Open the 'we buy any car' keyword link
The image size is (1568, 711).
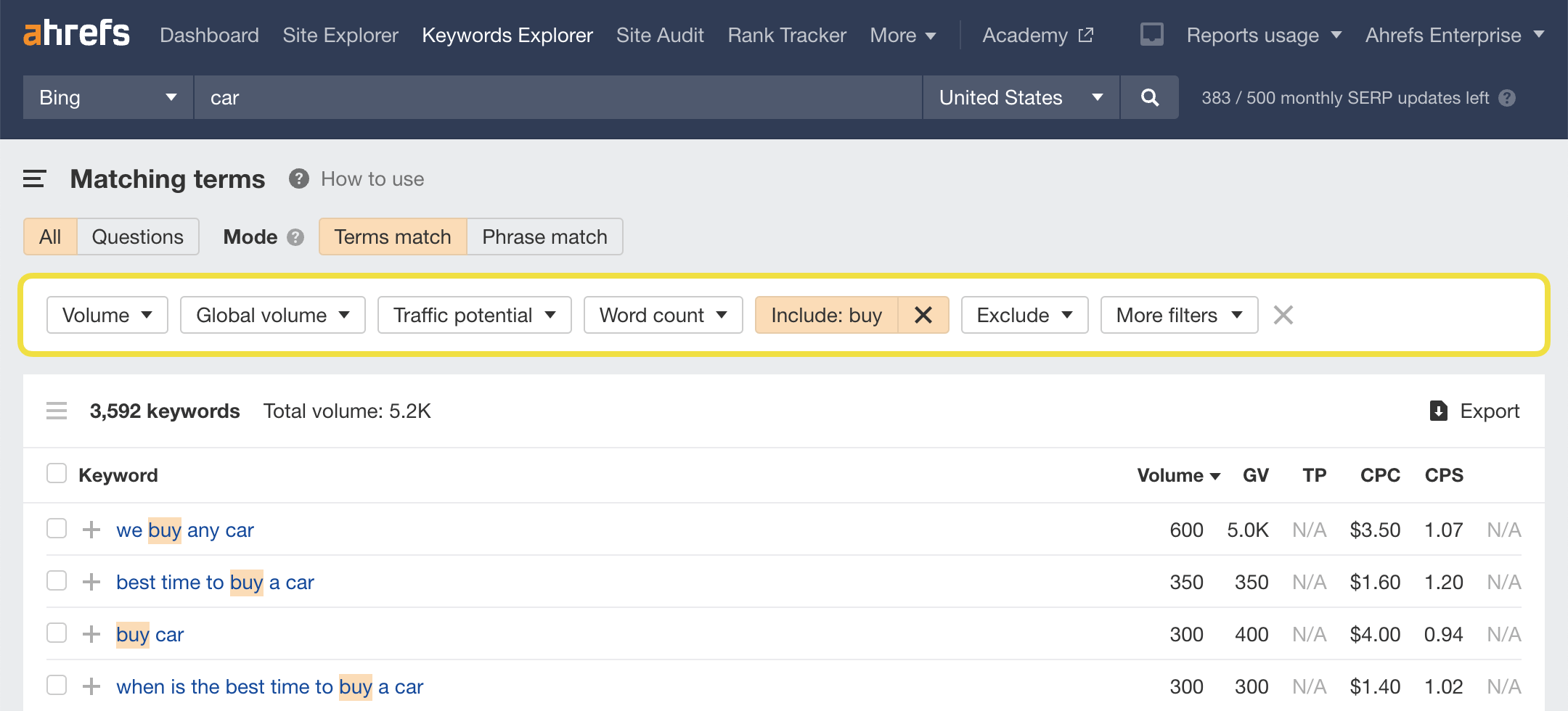[x=185, y=530]
